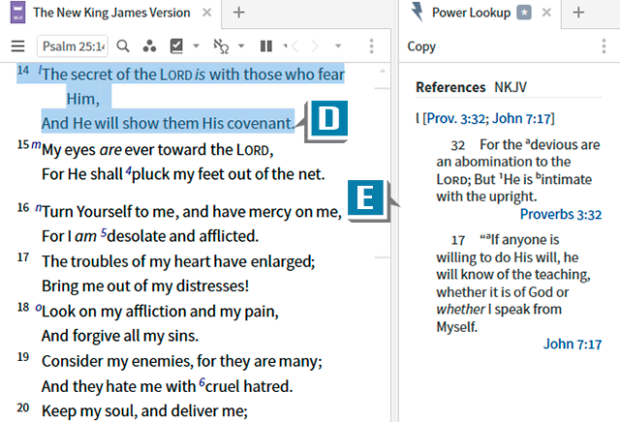This screenshot has height=422, width=620.
Task: Click the search magnifier icon
Action: coord(123,46)
